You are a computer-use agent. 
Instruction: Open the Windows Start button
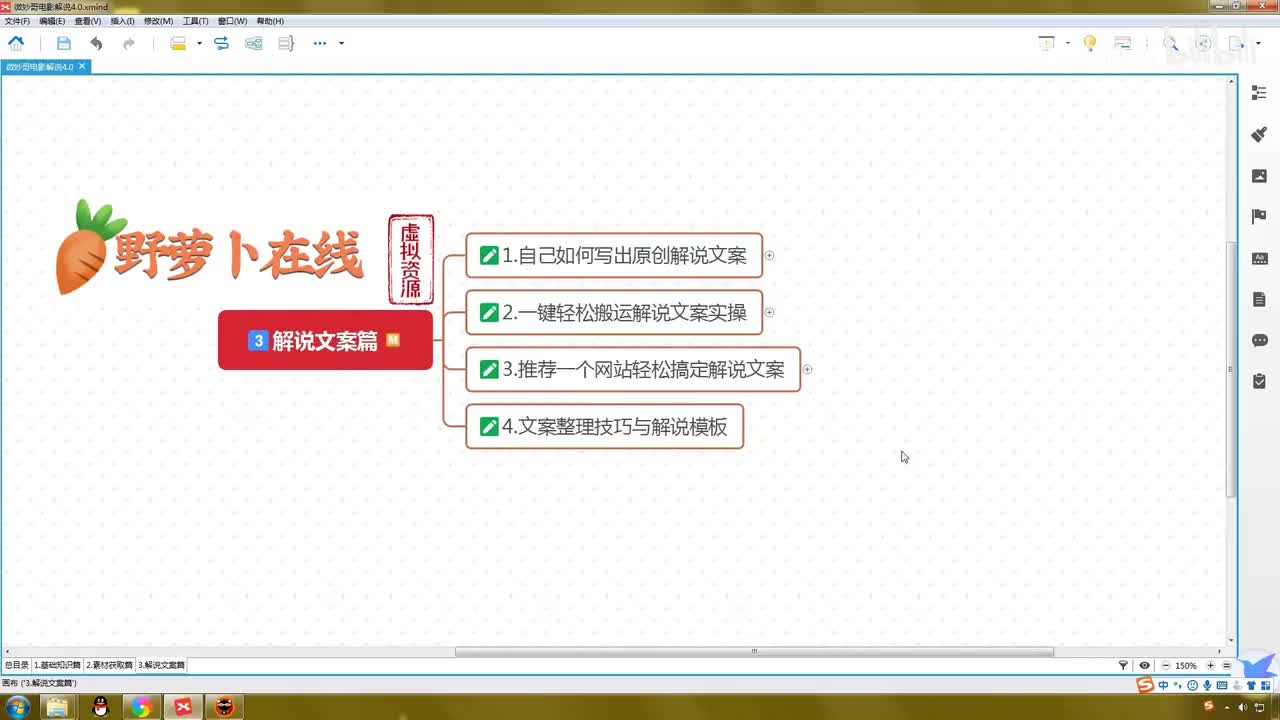17,707
